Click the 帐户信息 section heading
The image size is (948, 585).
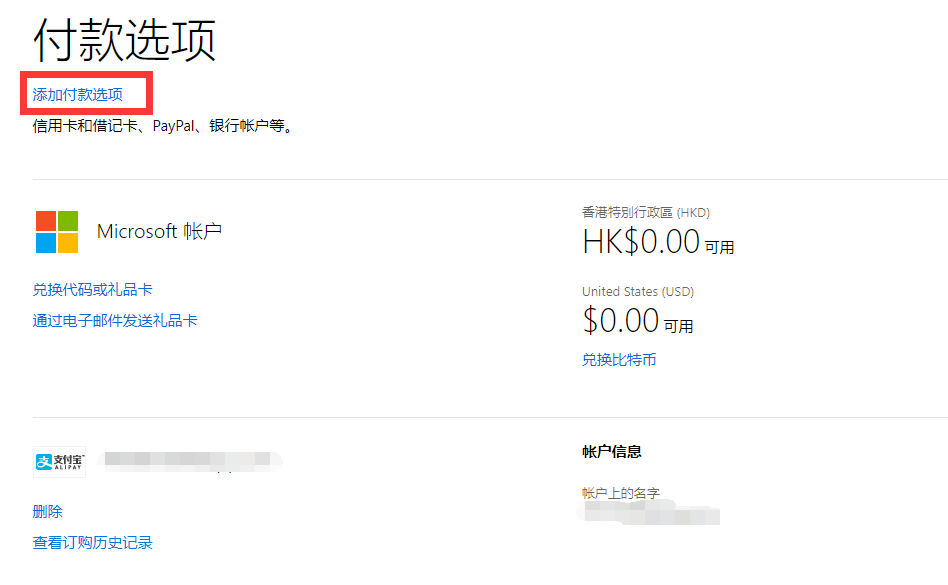coord(611,450)
